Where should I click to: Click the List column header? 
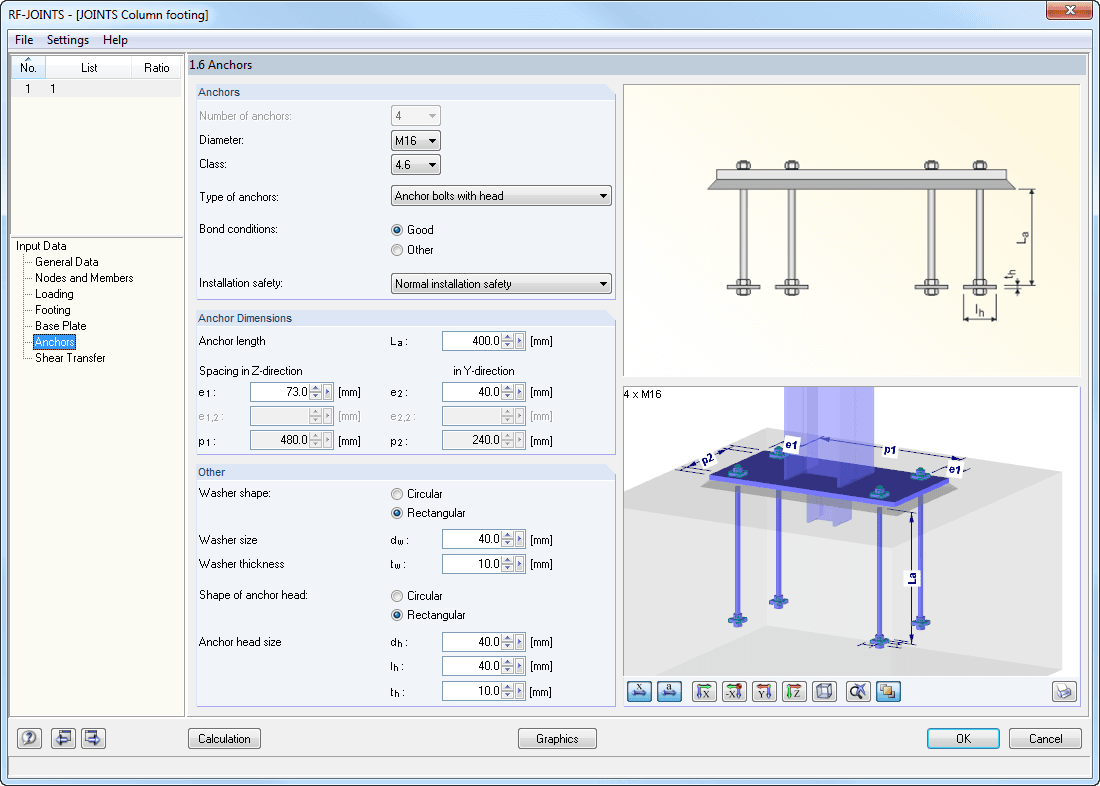88,67
